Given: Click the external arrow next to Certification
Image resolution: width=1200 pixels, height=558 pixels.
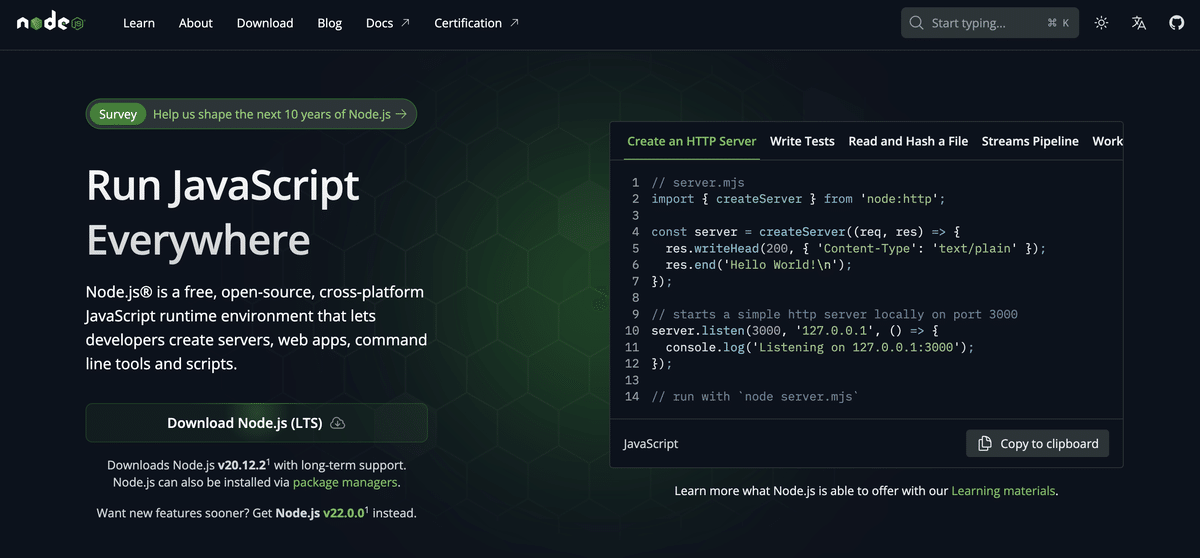Looking at the screenshot, I should point(514,23).
